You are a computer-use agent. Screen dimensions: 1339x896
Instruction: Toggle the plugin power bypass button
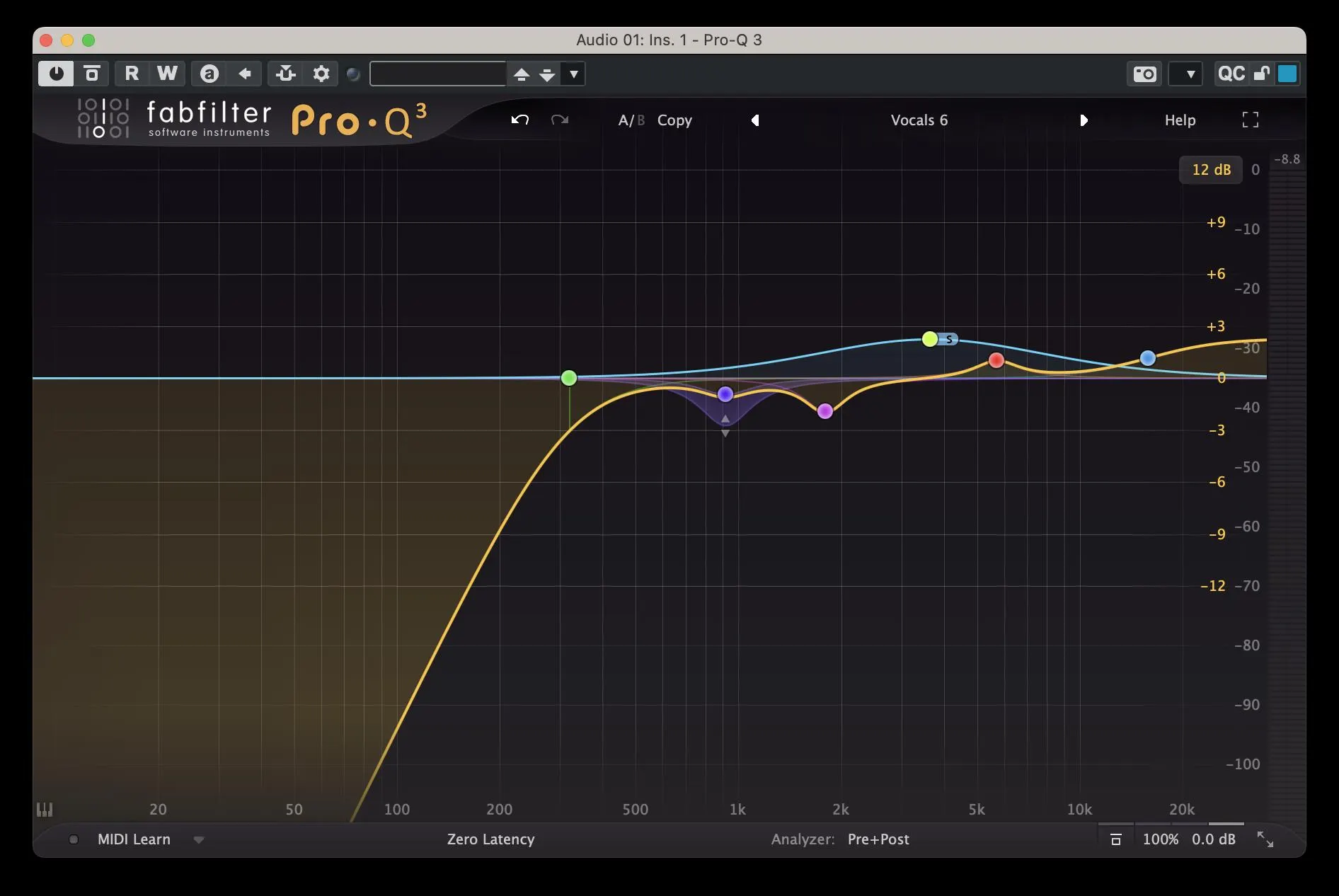click(56, 74)
